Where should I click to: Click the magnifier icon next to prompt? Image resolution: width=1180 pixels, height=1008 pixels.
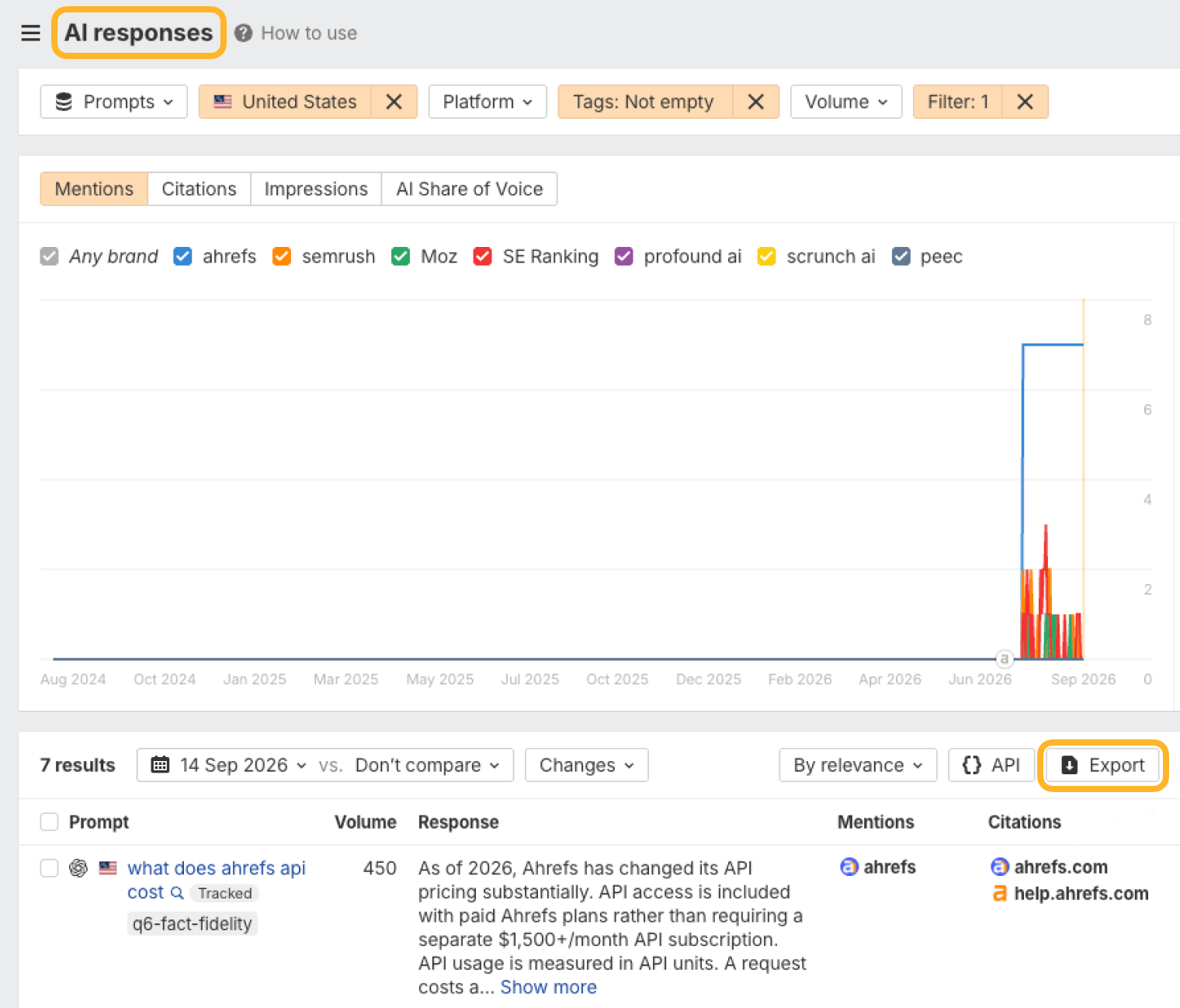(x=177, y=893)
